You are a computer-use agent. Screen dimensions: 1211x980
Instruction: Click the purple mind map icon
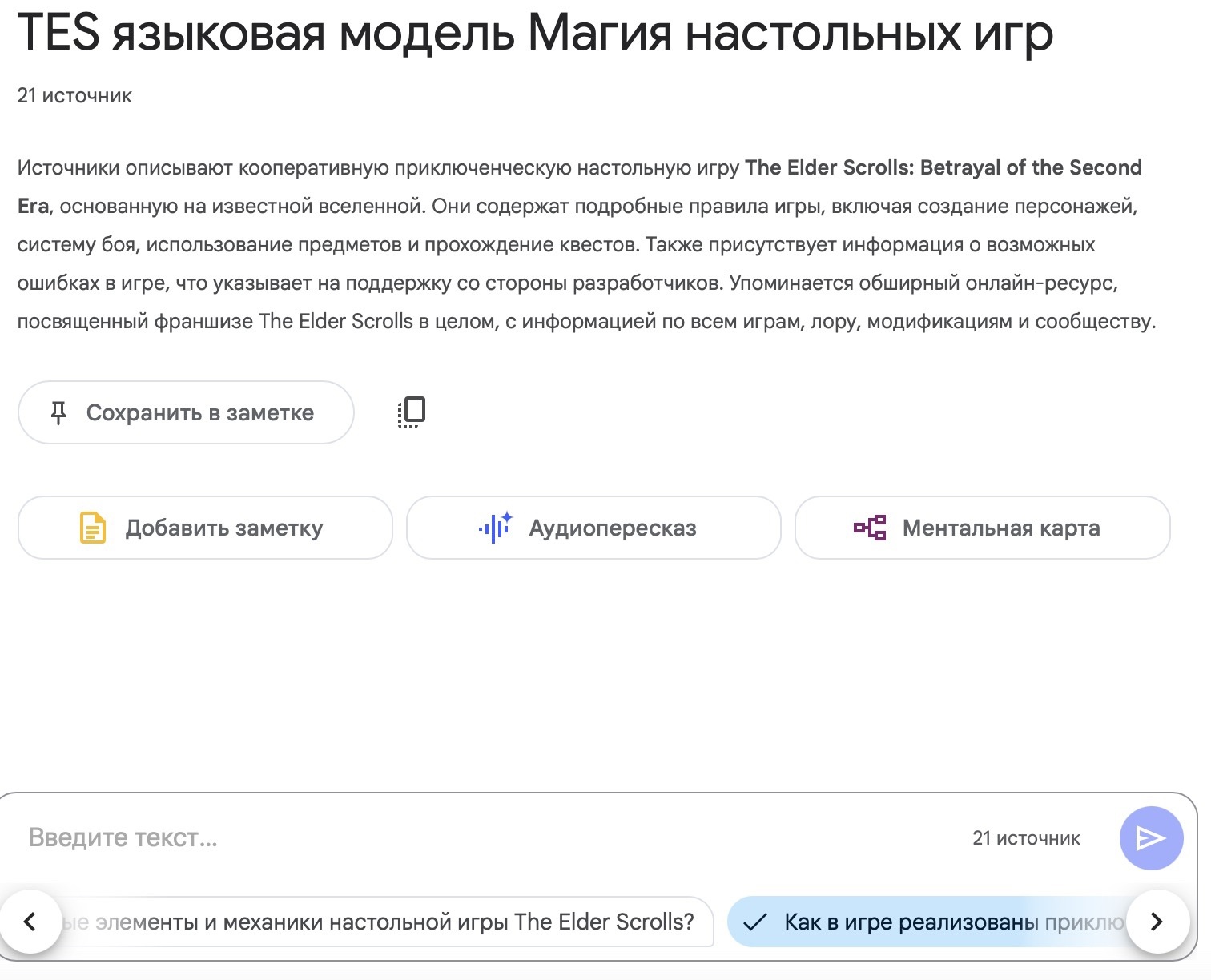pos(870,528)
